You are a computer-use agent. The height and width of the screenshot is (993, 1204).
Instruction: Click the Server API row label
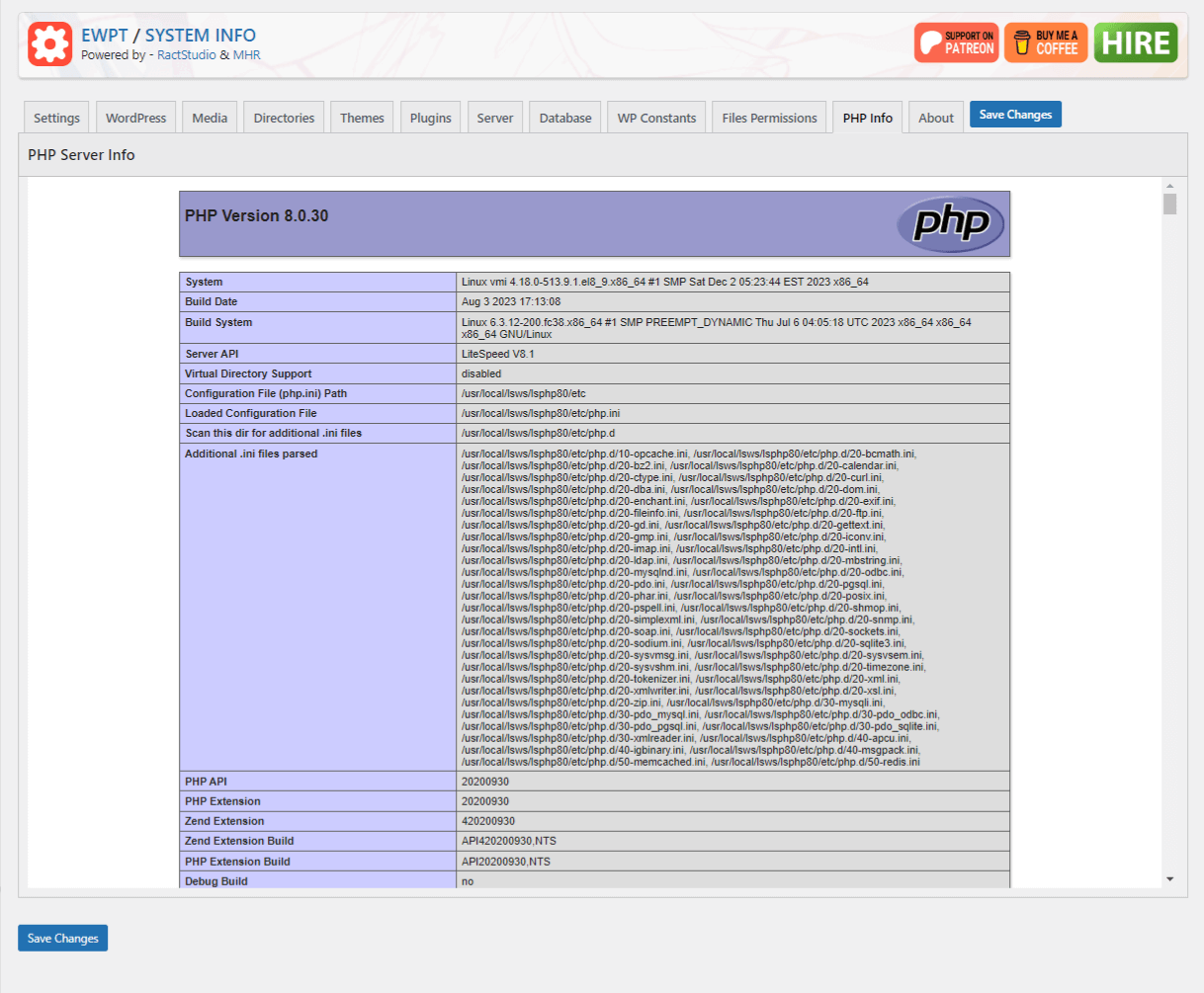[212, 354]
